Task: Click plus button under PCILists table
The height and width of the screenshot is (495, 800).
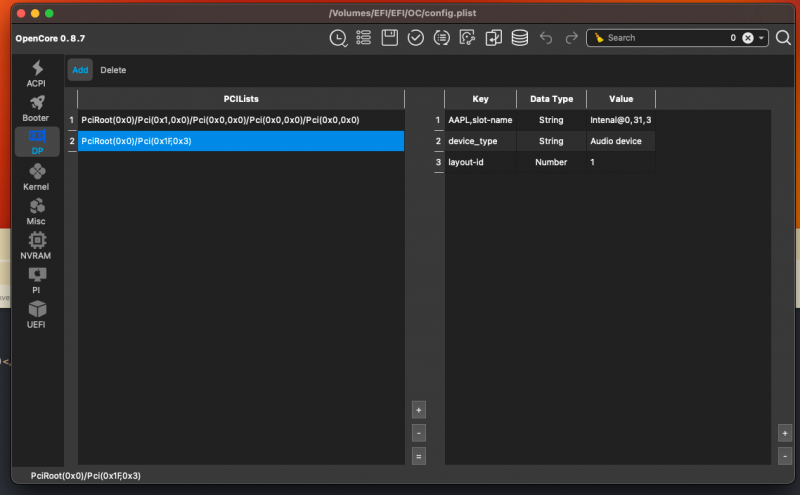Action: coord(419,410)
